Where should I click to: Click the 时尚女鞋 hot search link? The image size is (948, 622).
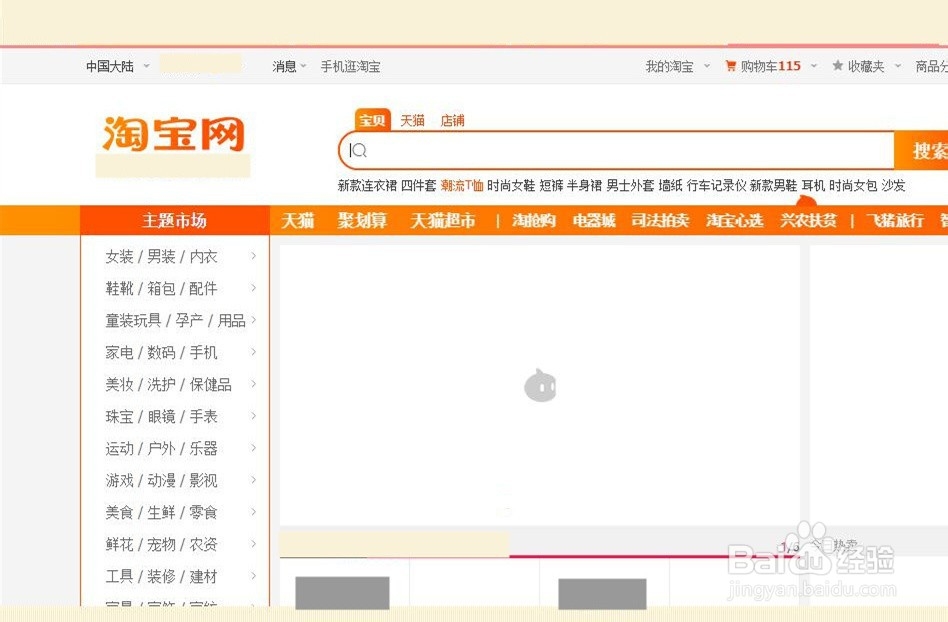coord(511,186)
